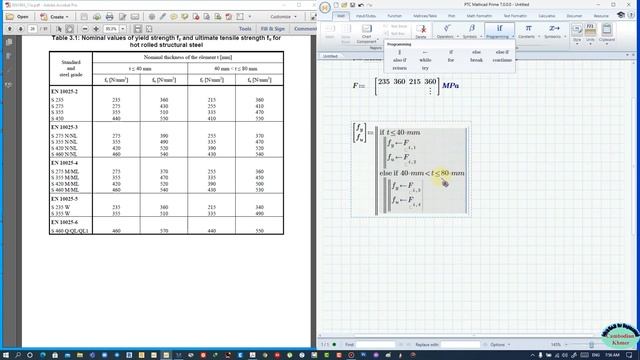Insert the 'try' programming operator

click(425, 68)
